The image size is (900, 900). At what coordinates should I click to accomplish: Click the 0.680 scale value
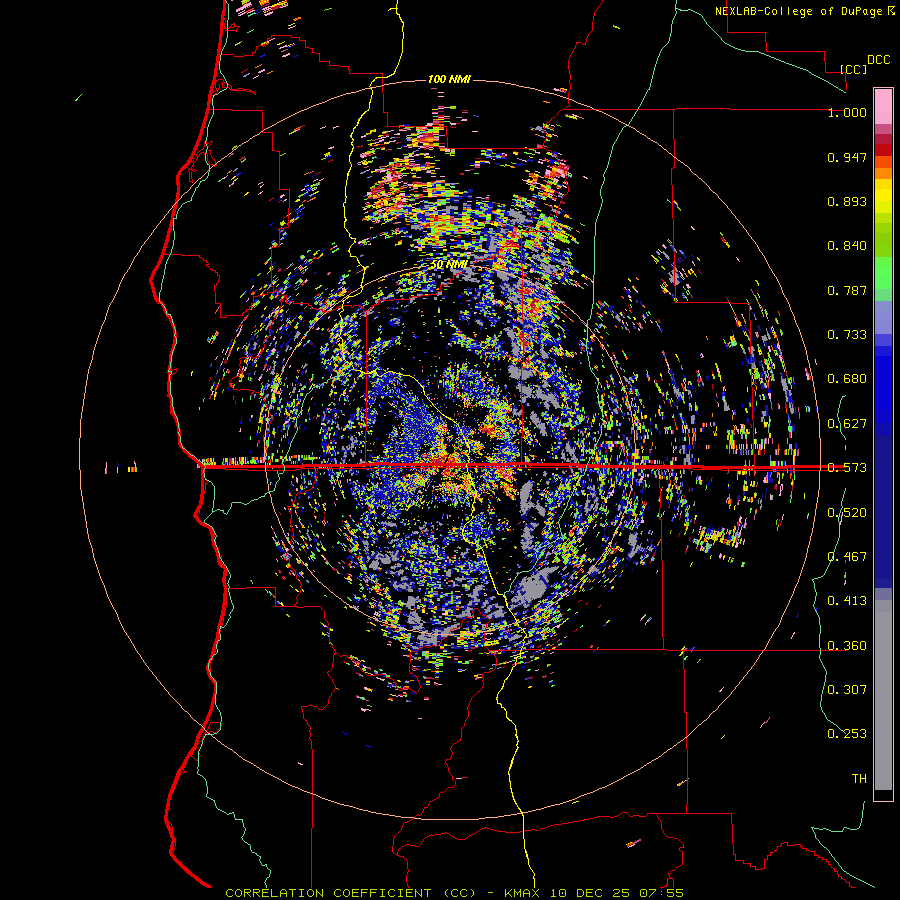(847, 379)
